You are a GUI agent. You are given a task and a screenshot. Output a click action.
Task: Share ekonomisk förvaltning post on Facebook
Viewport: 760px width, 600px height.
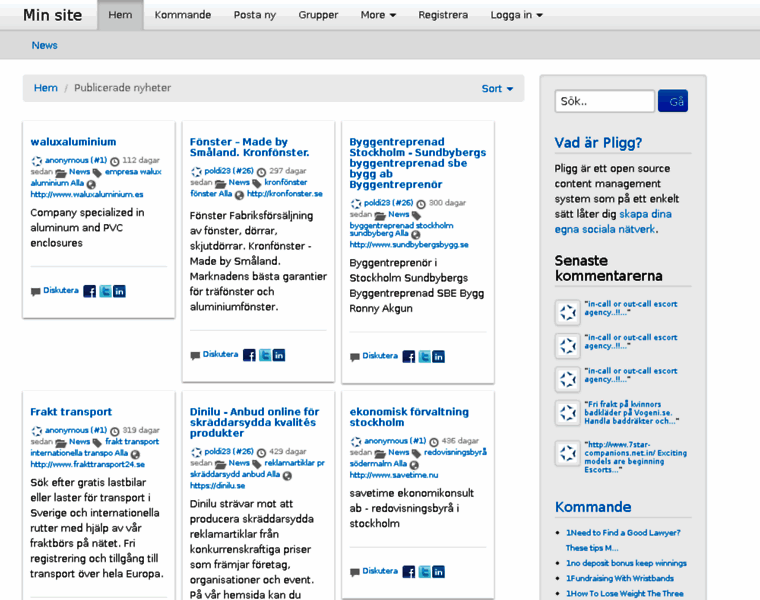409,572
